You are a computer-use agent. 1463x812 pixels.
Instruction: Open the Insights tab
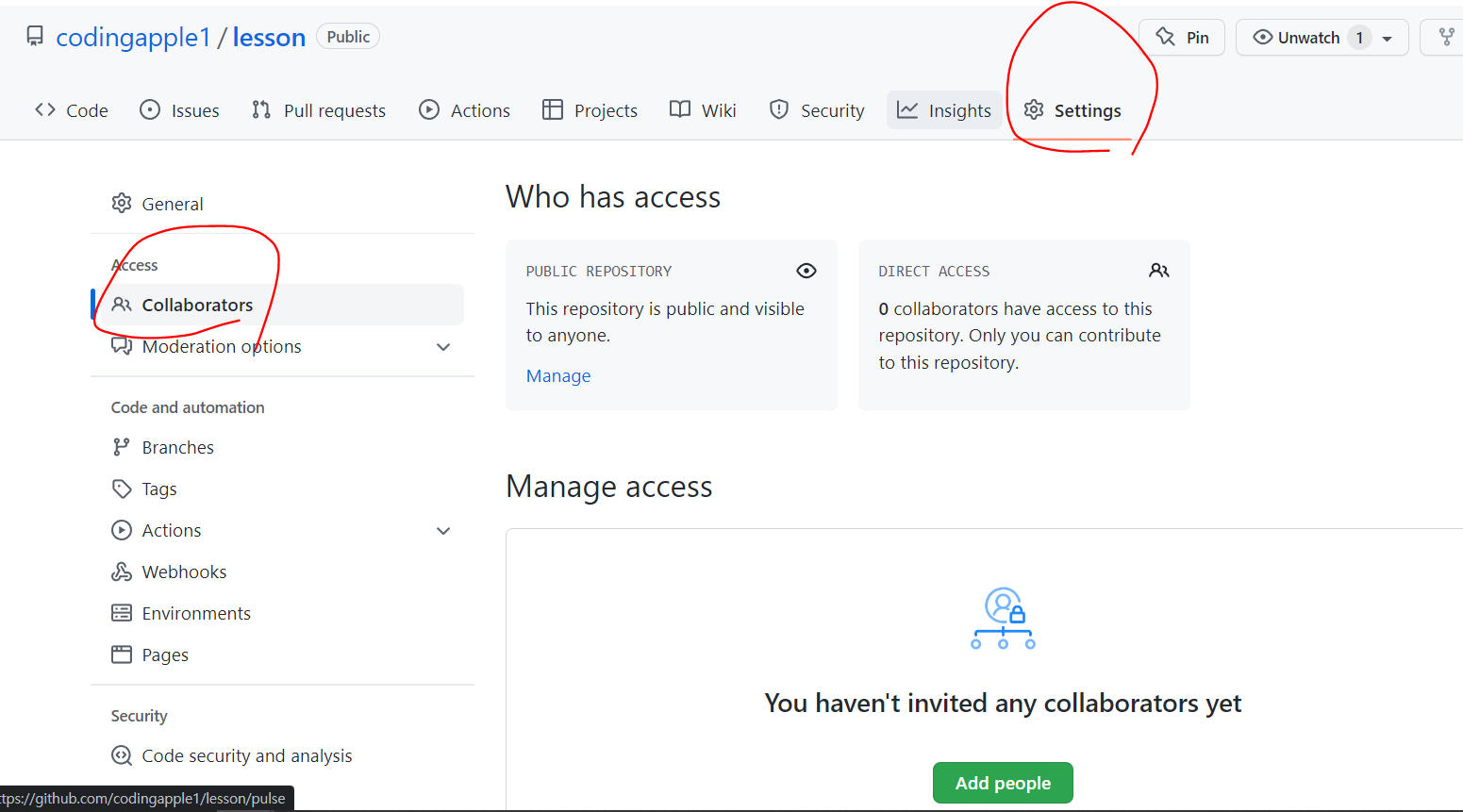944,110
